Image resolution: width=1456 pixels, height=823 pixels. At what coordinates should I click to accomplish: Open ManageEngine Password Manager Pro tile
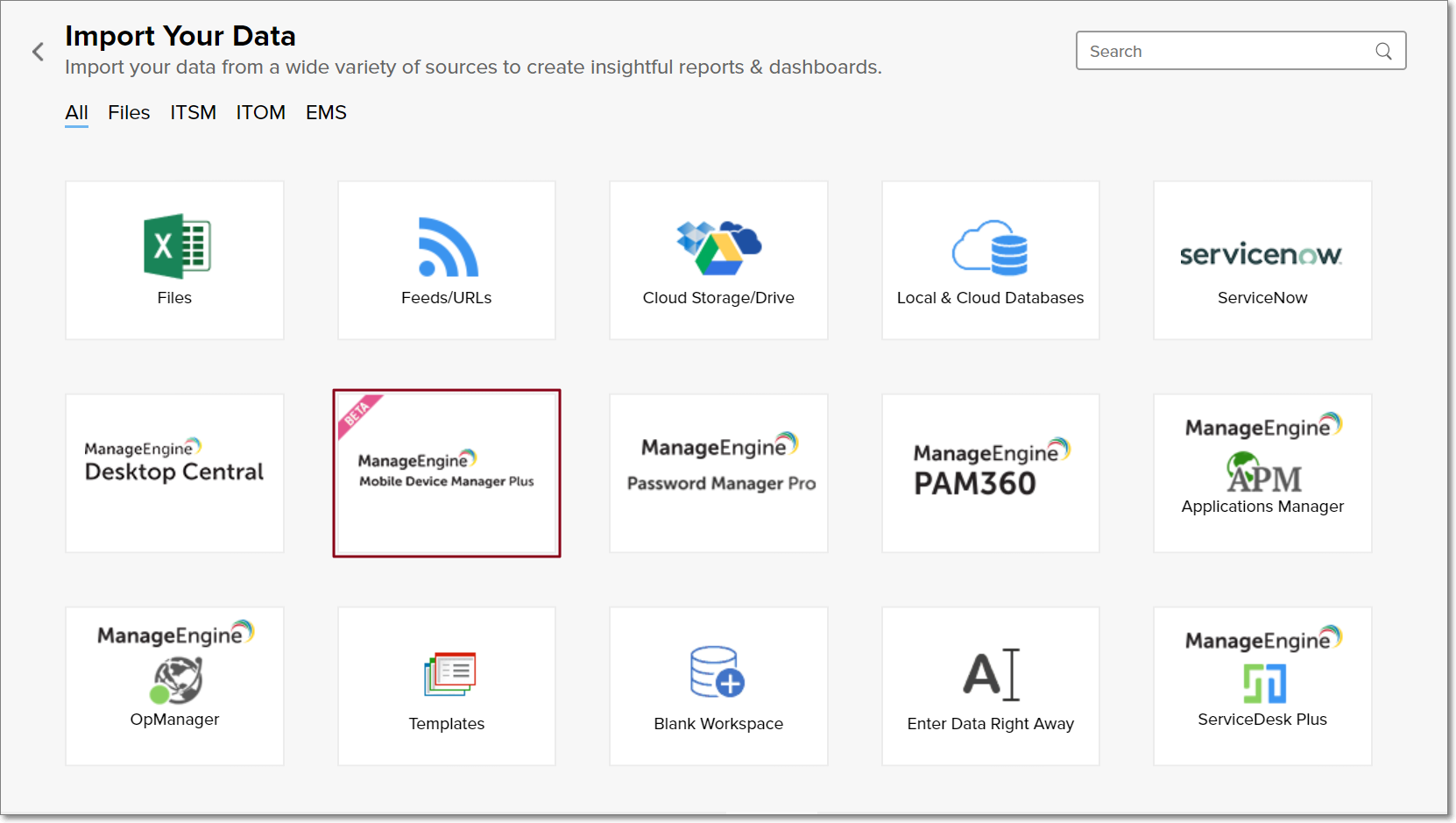[718, 473]
